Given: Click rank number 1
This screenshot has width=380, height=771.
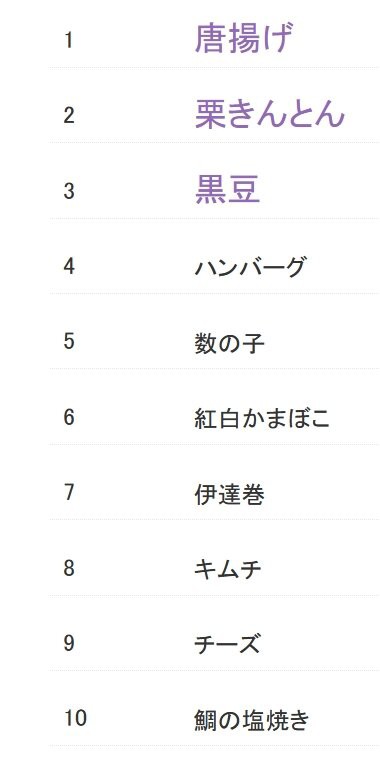Looking at the screenshot, I should pos(69,40).
